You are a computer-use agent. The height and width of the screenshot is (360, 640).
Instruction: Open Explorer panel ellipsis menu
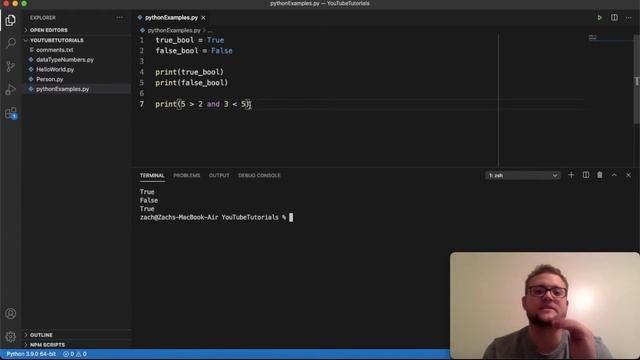pyautogui.click(x=119, y=18)
